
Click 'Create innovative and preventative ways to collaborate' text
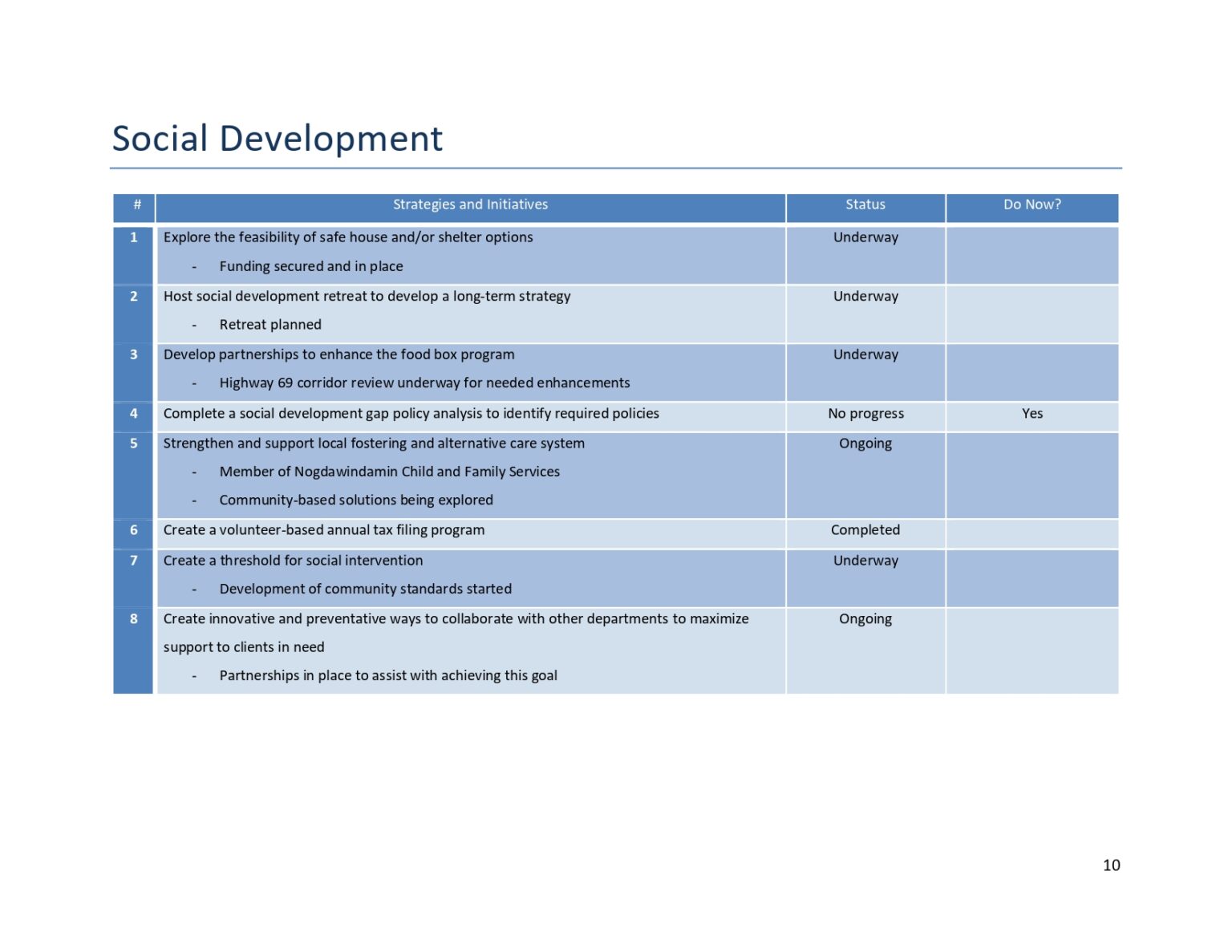click(456, 619)
